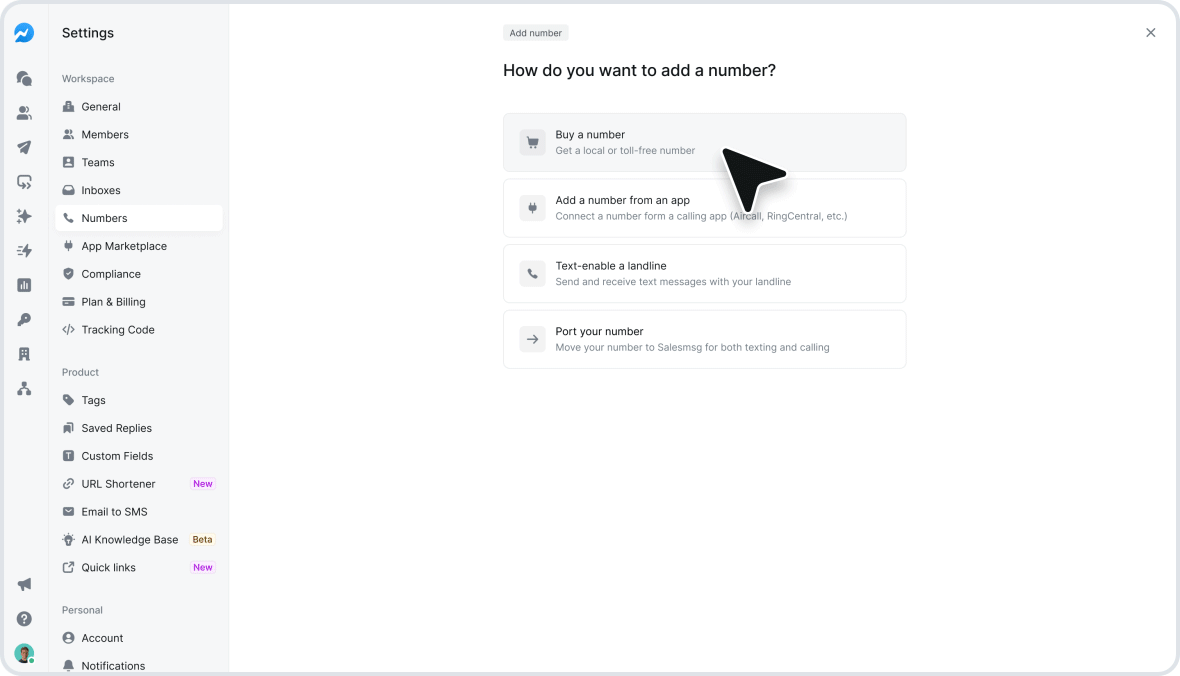Open Help via the question mark icon
1180x676 pixels.
coord(24,619)
